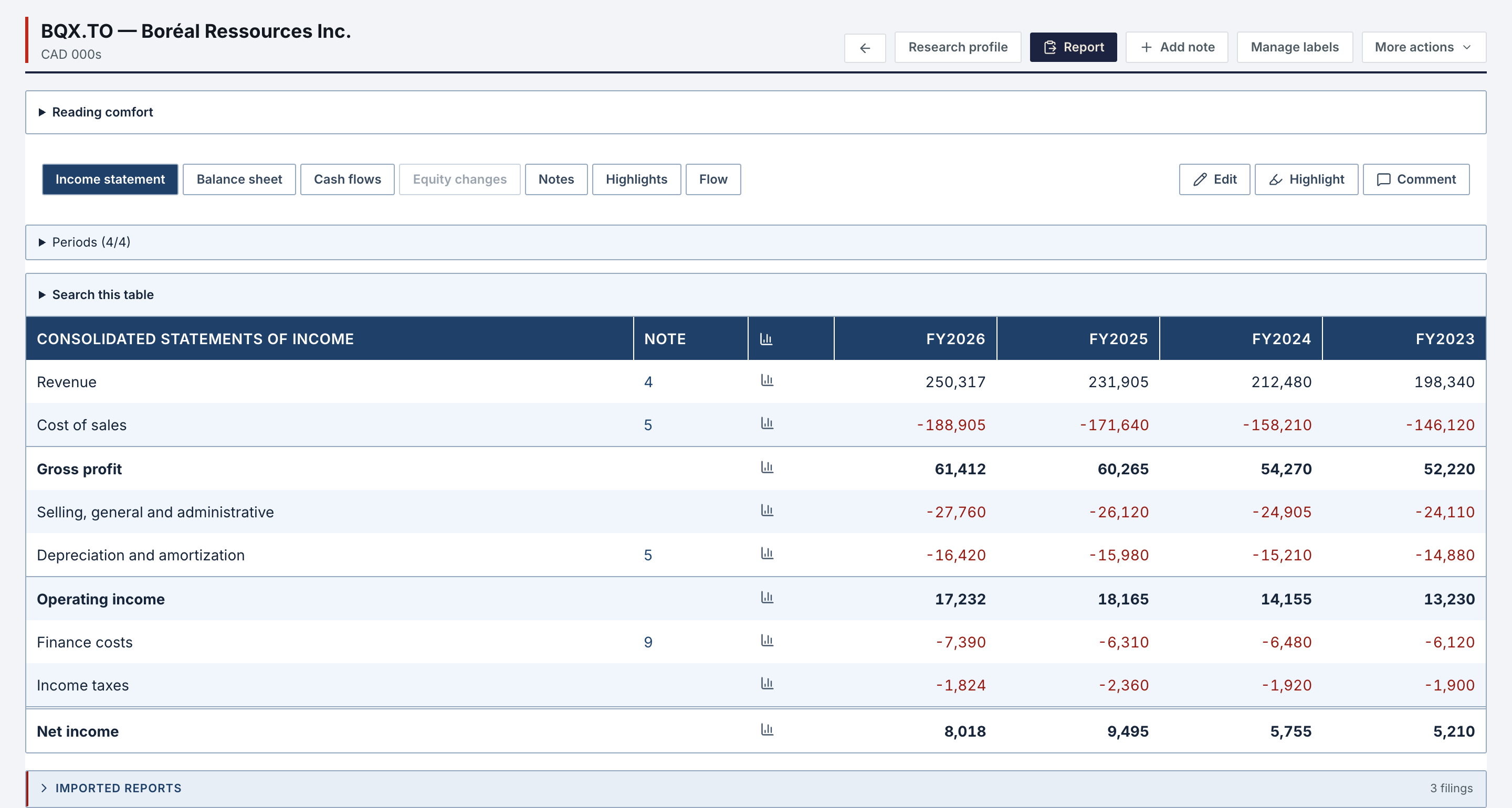Open note 5 link on Depreciation row
Viewport: 1512px width, 808px height.
(x=648, y=555)
